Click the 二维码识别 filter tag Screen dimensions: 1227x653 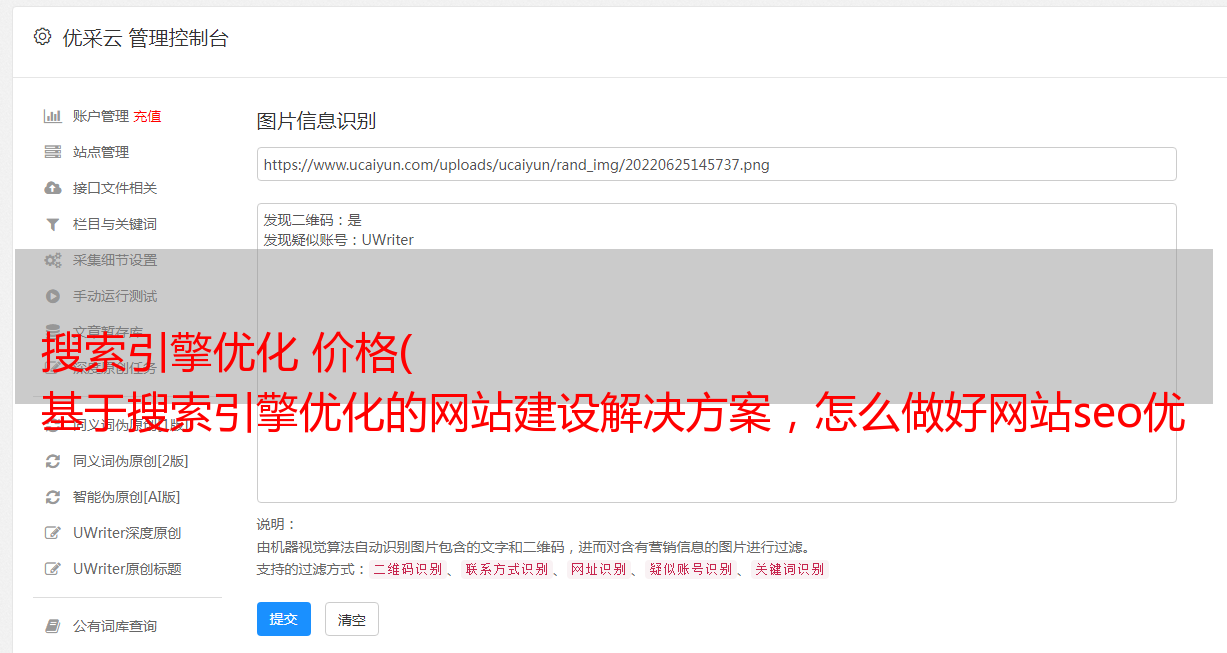(407, 569)
